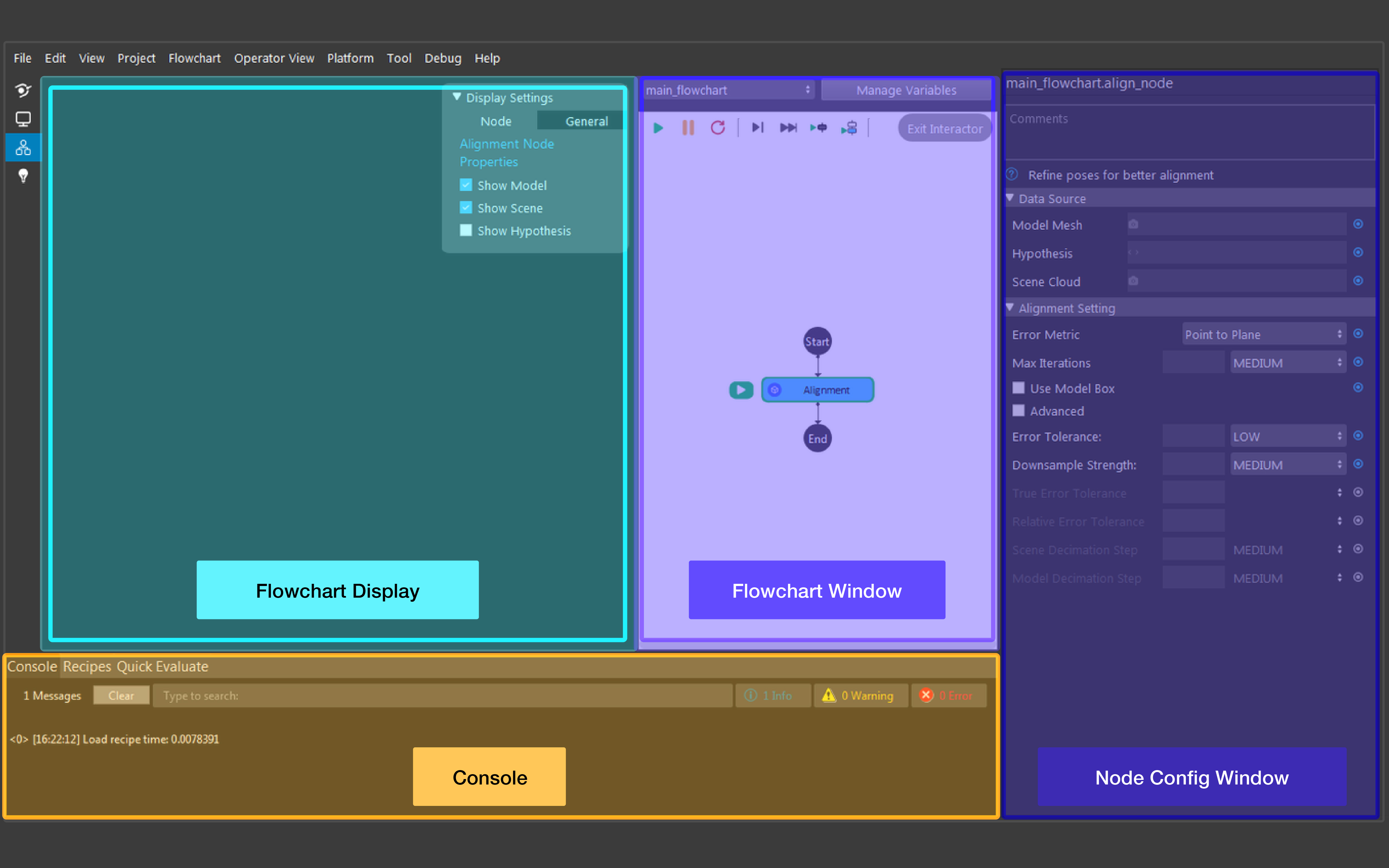Open the flowchart view icon in left sidebar
1389x868 pixels.
pos(23,148)
